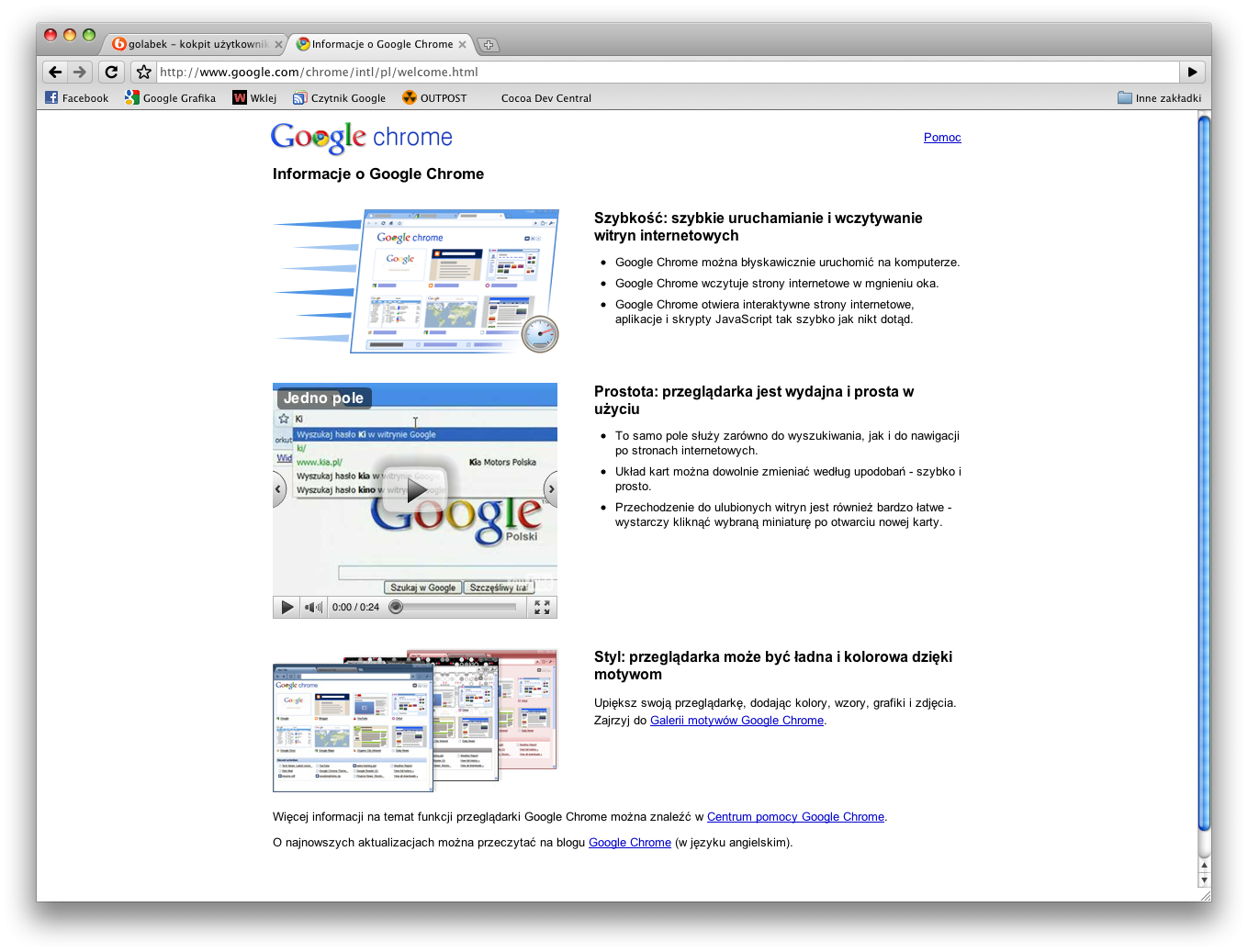This screenshot has width=1248, height=952.
Task: Click the Prostota section heading
Action: click(x=754, y=400)
